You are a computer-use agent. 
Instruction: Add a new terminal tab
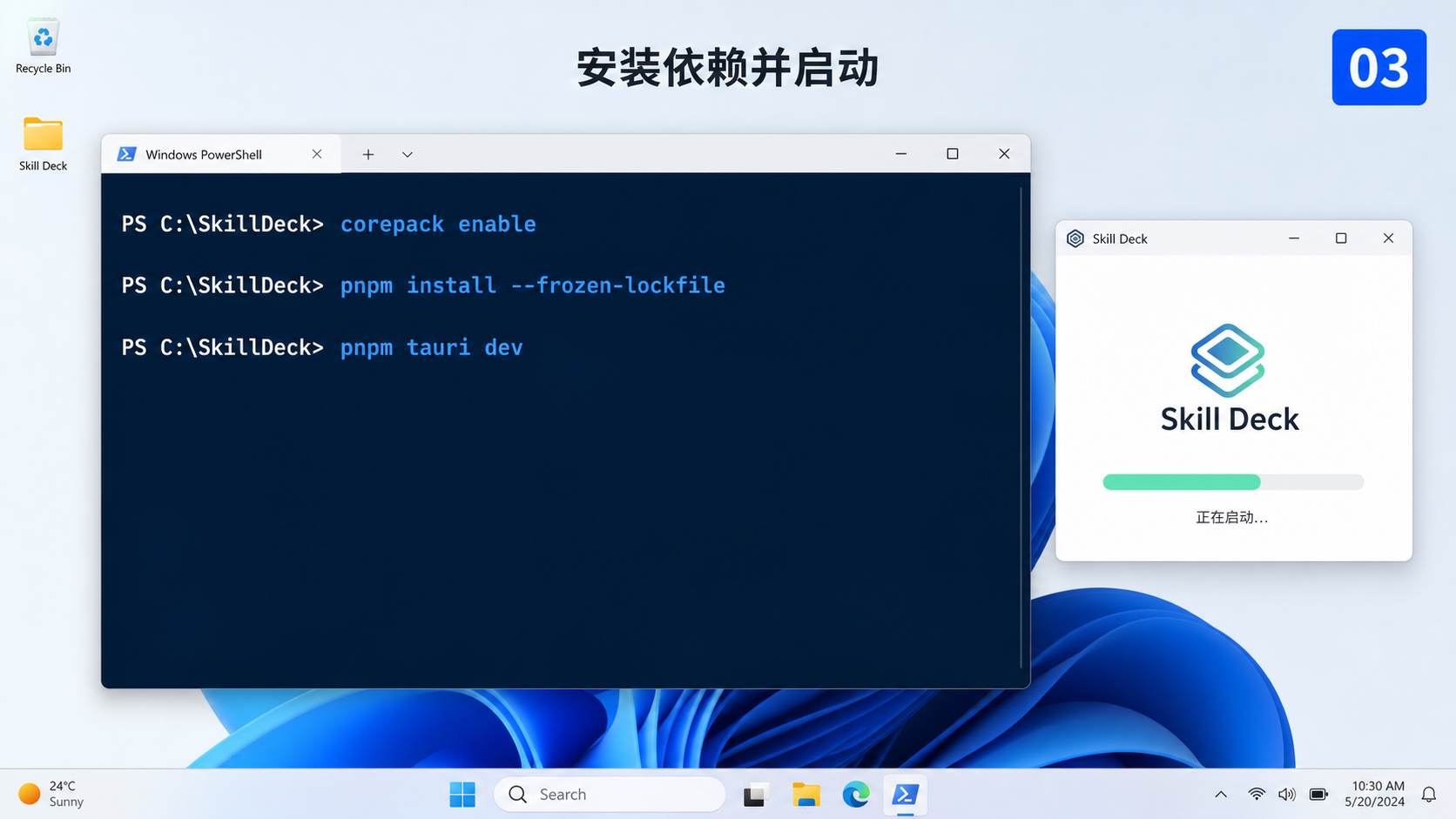pos(368,154)
